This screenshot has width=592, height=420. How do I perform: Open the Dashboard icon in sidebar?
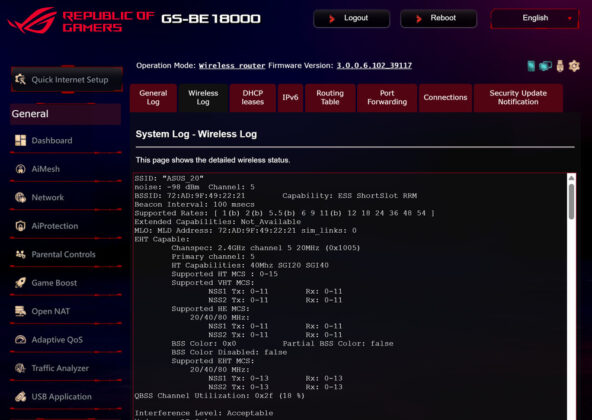pos(20,141)
